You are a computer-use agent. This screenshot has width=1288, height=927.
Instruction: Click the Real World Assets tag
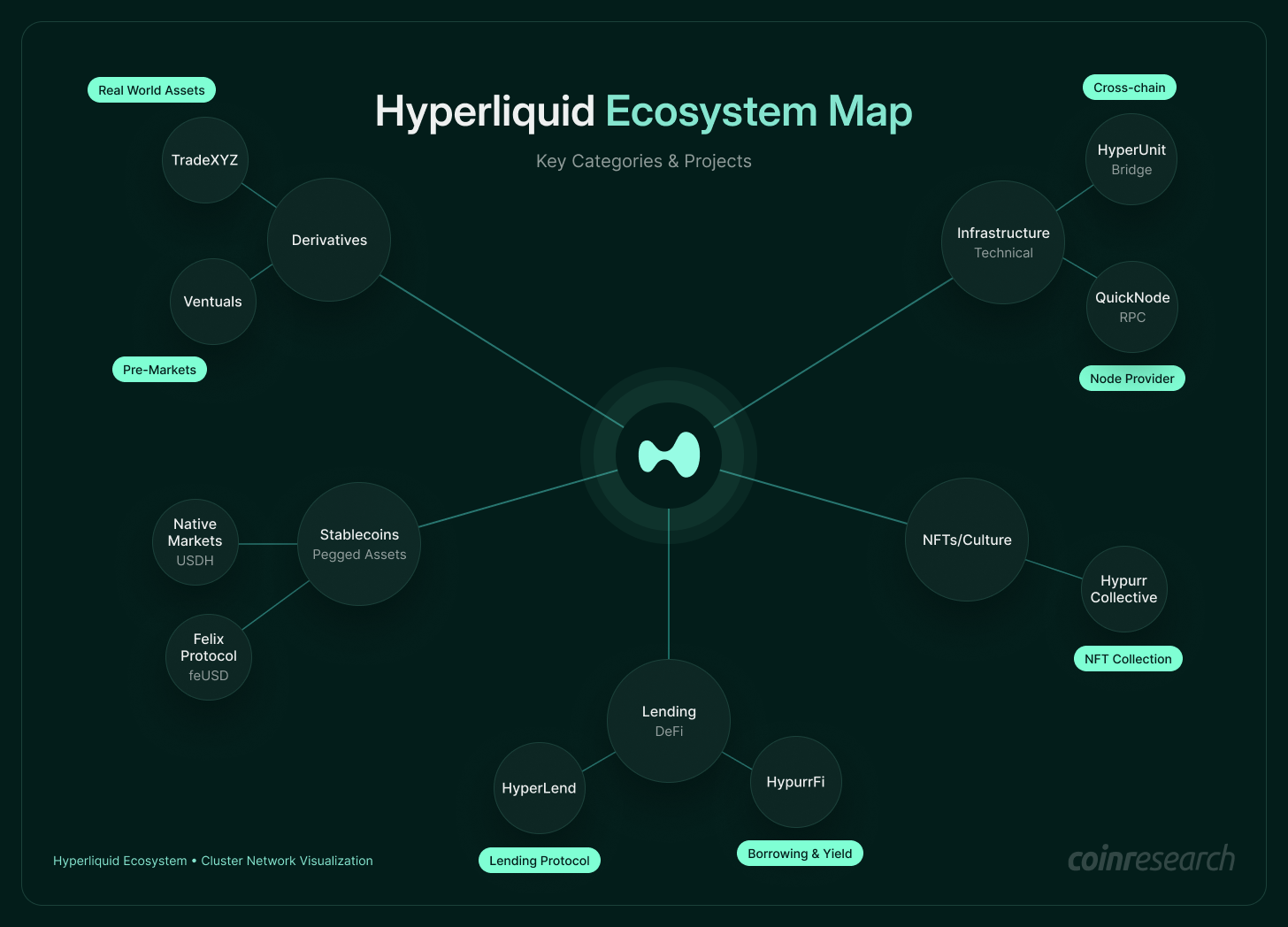(151, 89)
